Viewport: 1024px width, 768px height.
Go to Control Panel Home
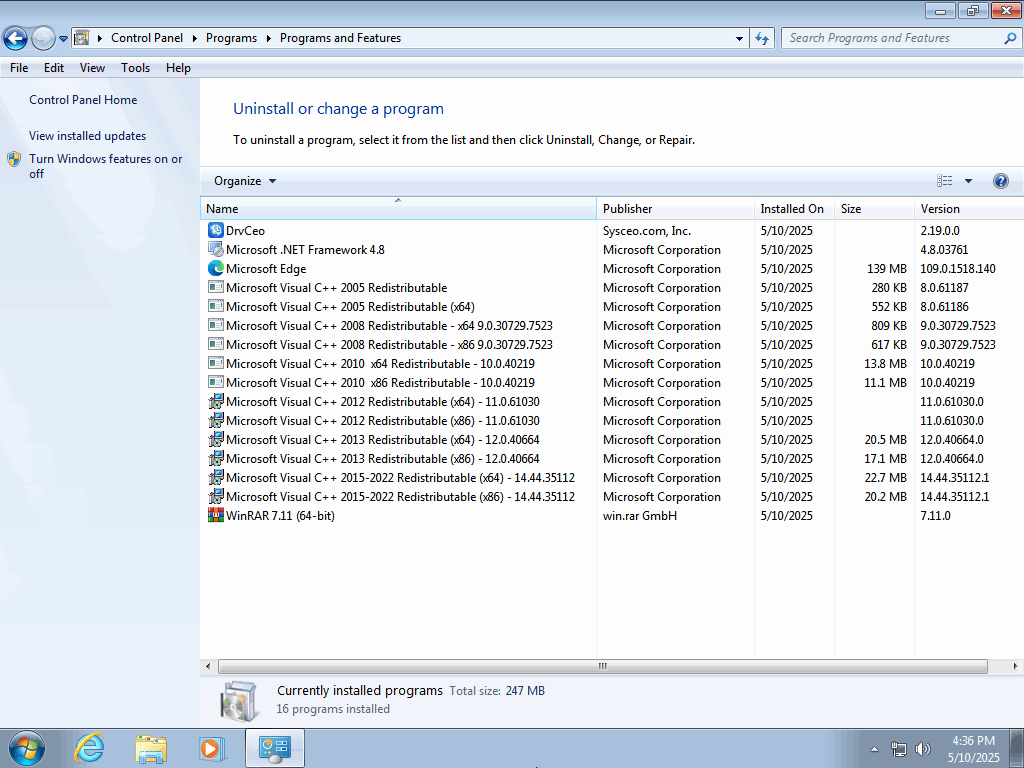point(83,100)
